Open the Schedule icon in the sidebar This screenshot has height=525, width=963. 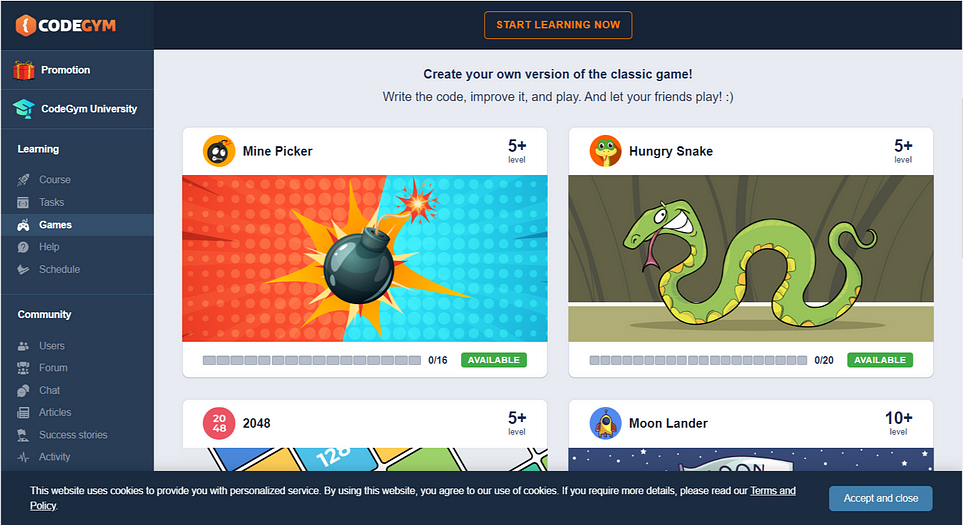click(x=23, y=270)
